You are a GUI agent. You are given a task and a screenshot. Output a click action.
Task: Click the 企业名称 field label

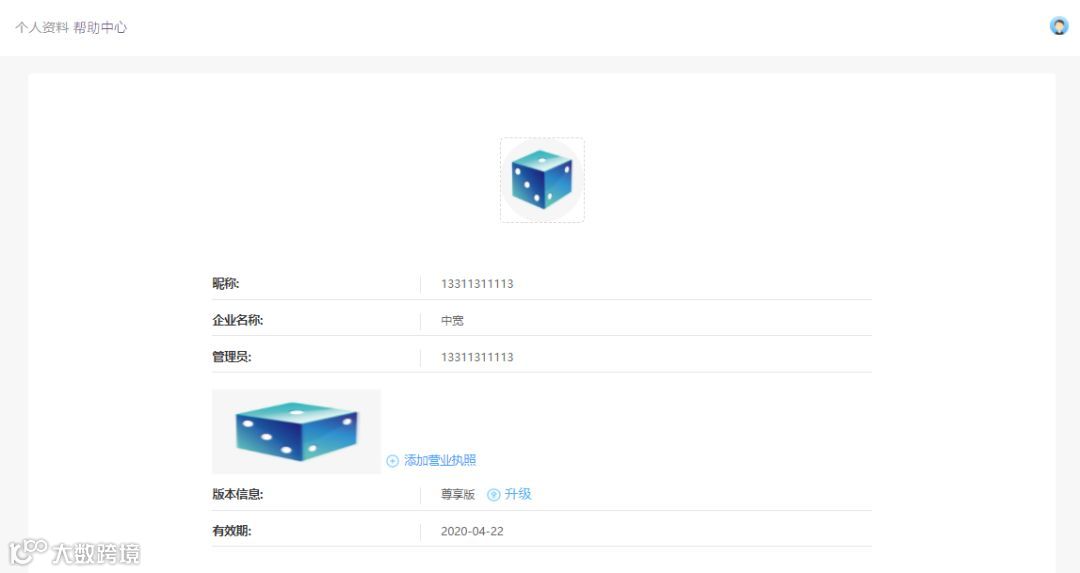coord(238,320)
